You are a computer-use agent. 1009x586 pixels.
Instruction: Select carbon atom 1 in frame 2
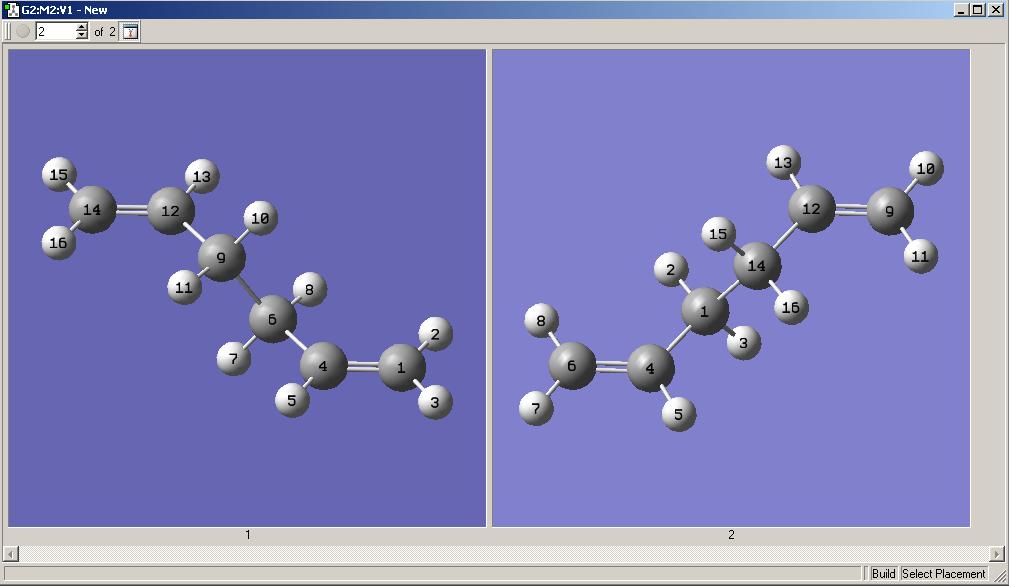pos(705,311)
